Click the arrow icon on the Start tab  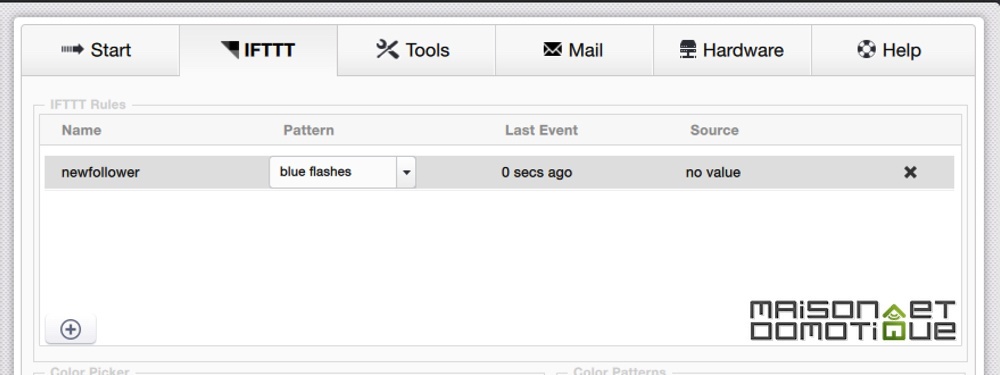tap(72, 49)
